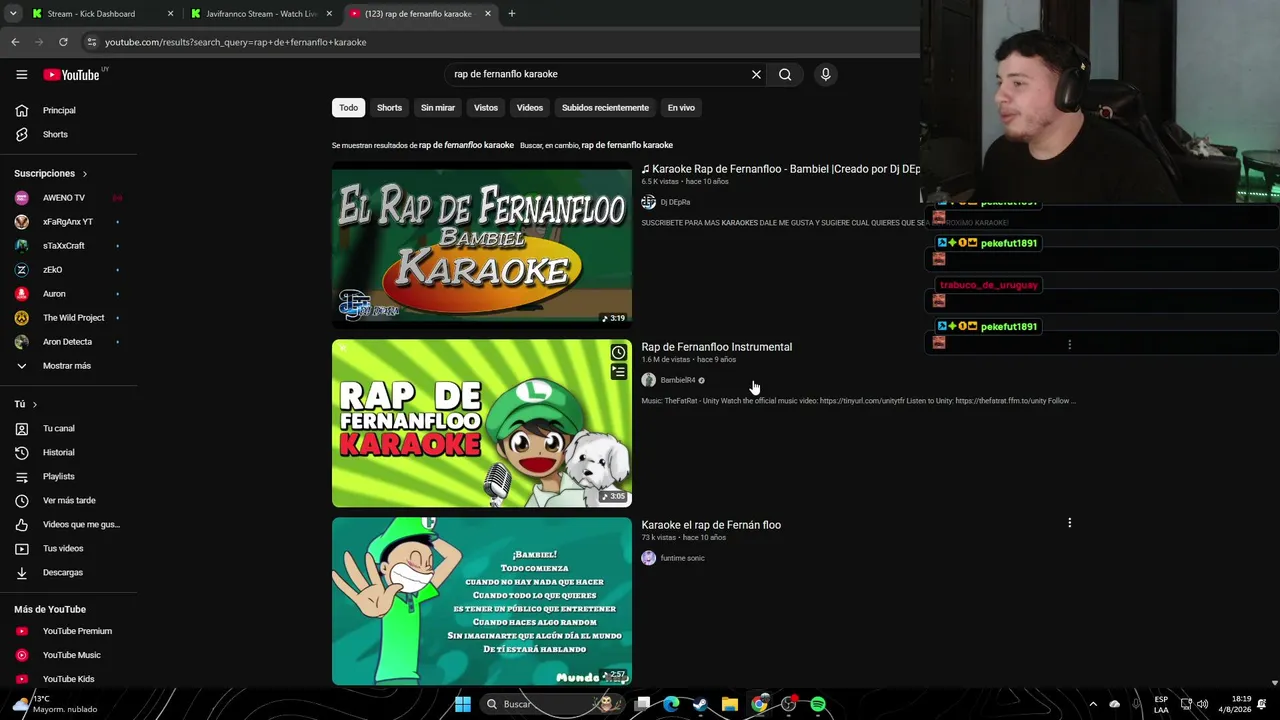Open the funtime sonic channel avatar
1280x720 pixels.
click(648, 558)
